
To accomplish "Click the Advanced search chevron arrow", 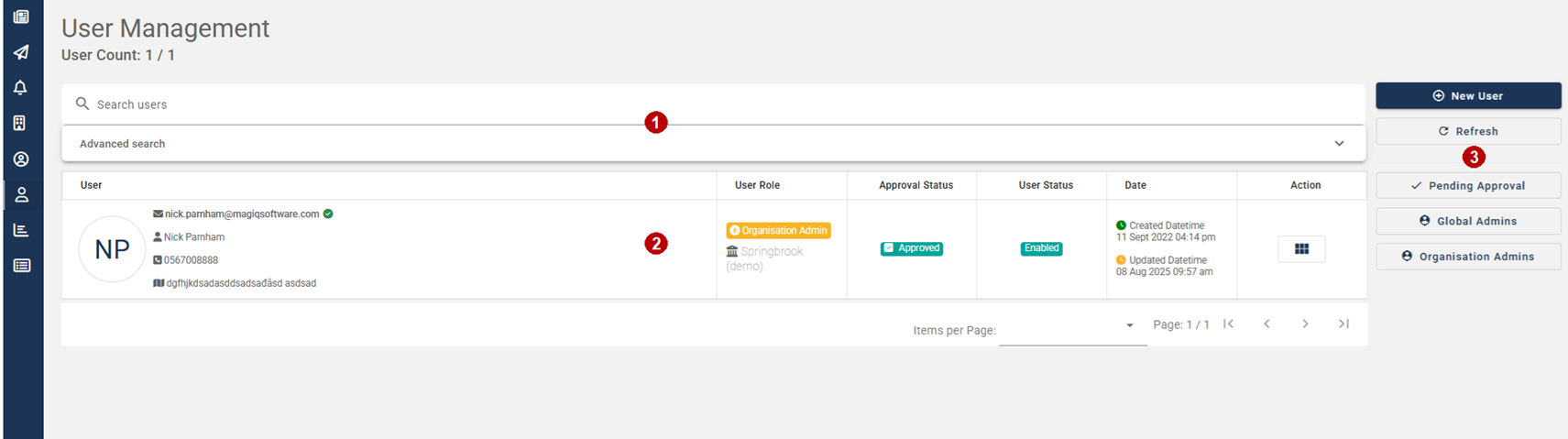I will click(x=1339, y=144).
